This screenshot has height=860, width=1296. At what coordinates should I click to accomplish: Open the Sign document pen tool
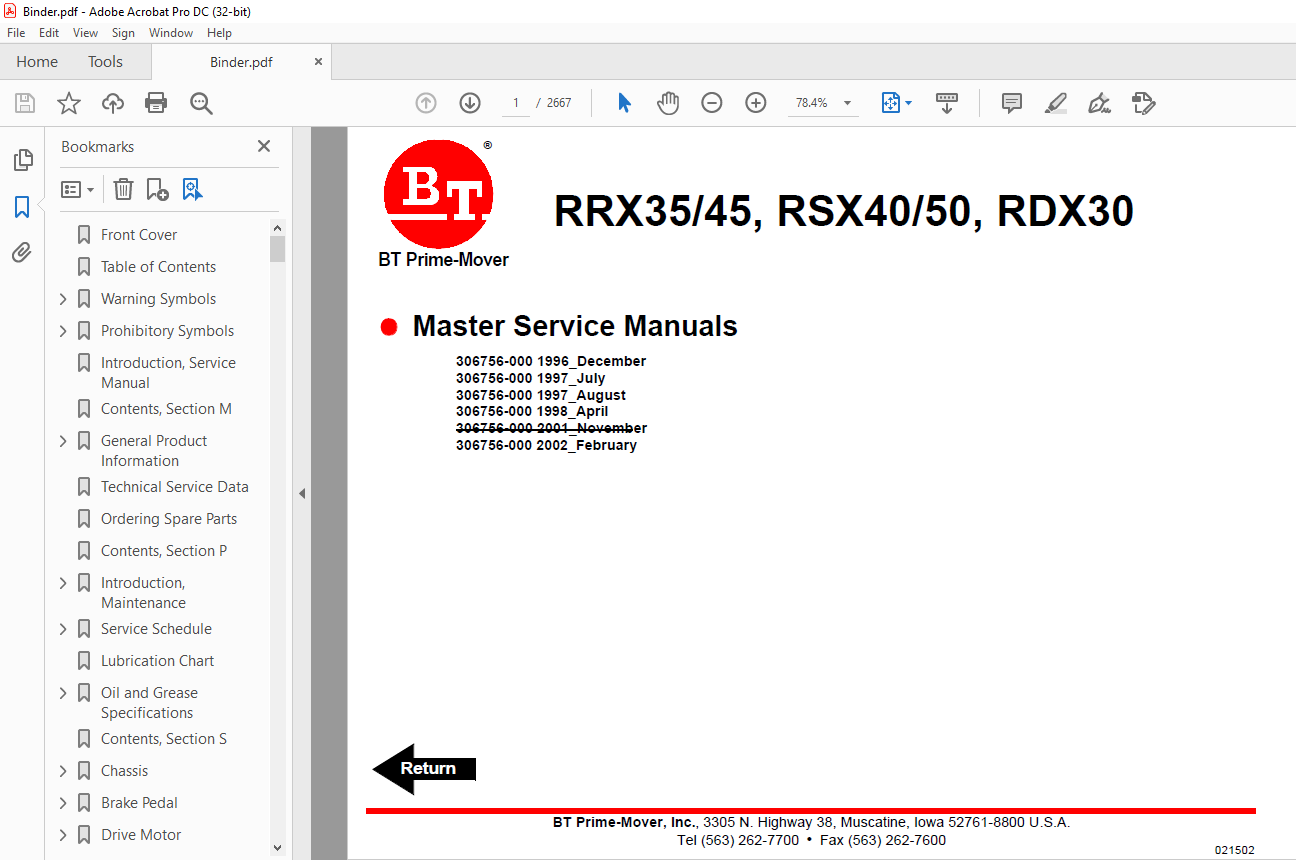coord(1100,103)
